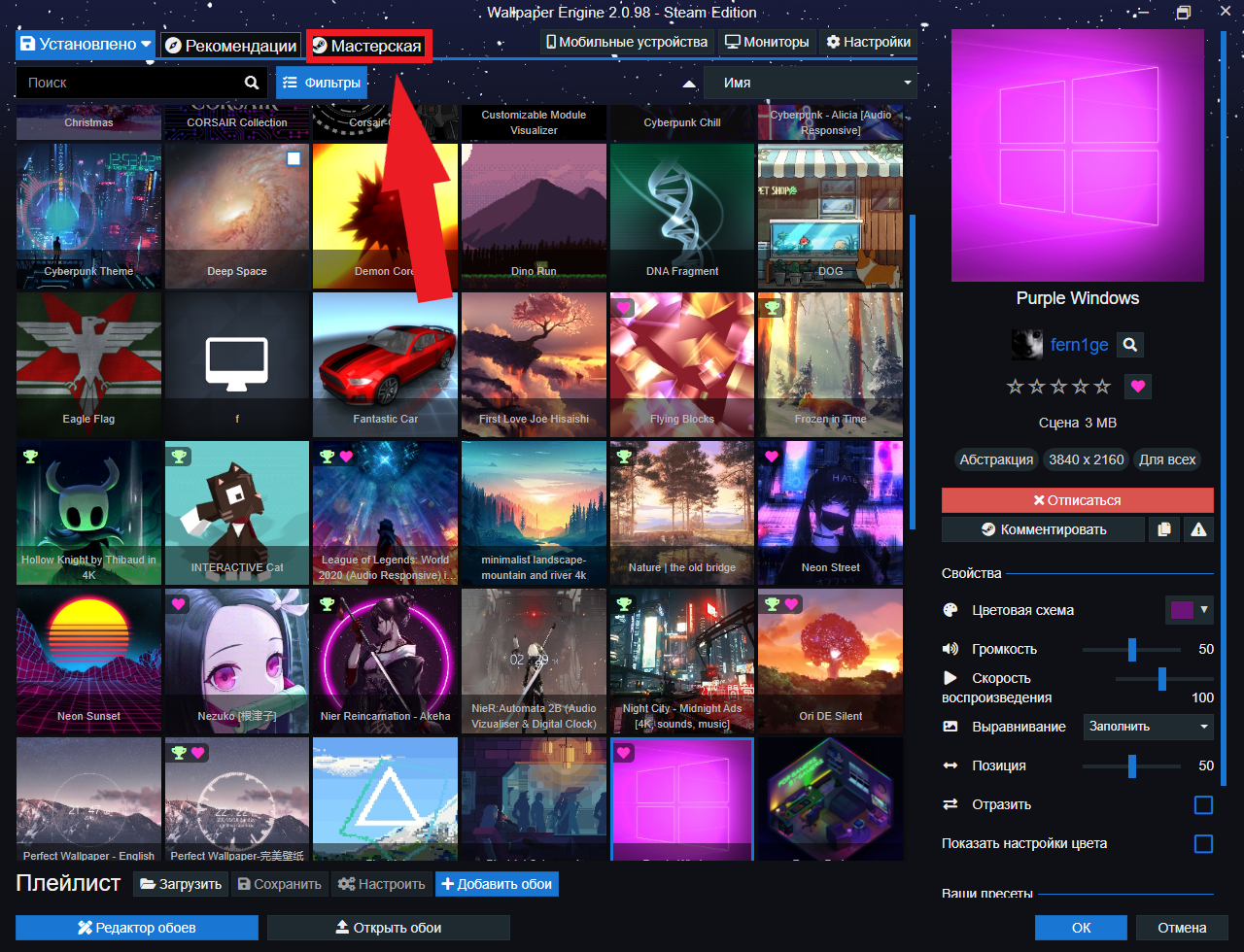Click the Для всех tag

[1168, 459]
